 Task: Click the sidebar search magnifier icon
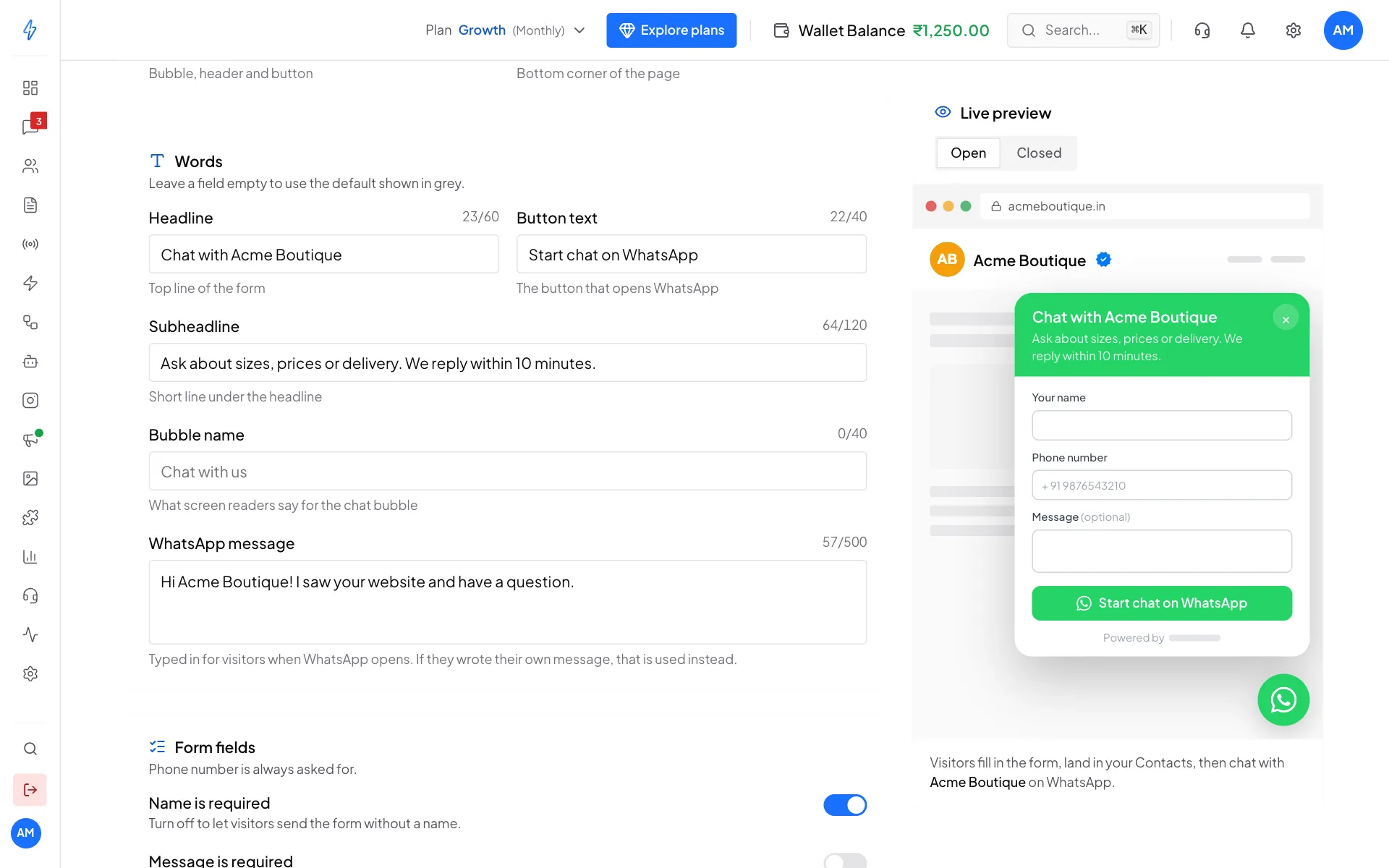[30, 749]
